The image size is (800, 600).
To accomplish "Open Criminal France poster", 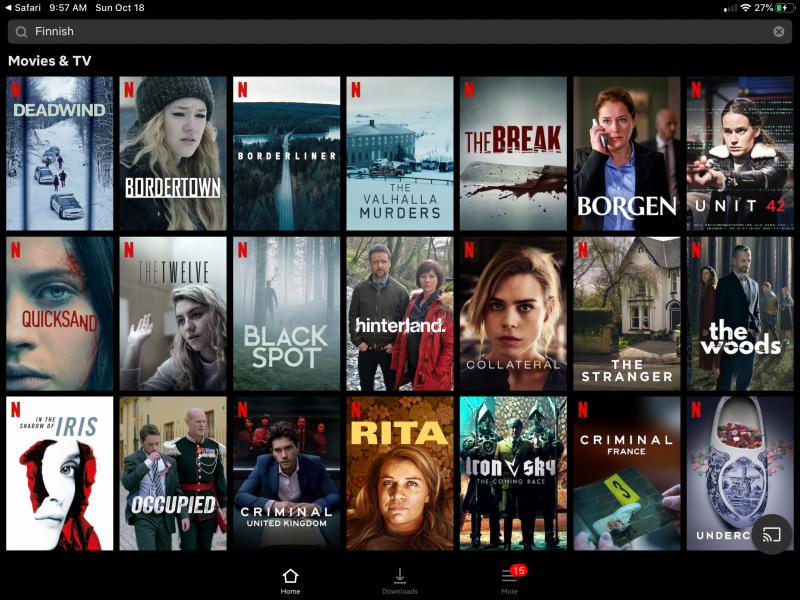I will (x=627, y=473).
